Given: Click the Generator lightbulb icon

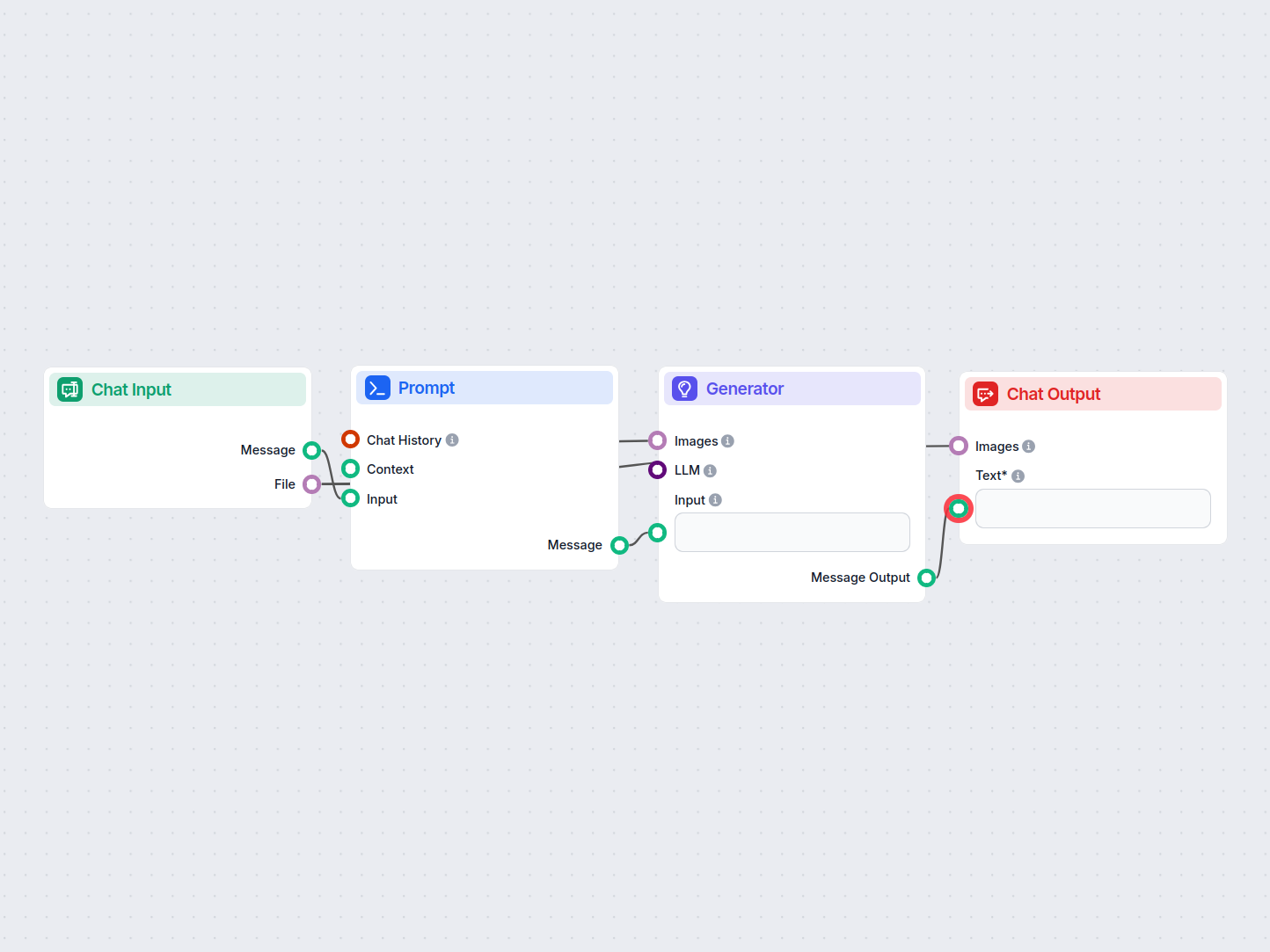Looking at the screenshot, I should [684, 389].
